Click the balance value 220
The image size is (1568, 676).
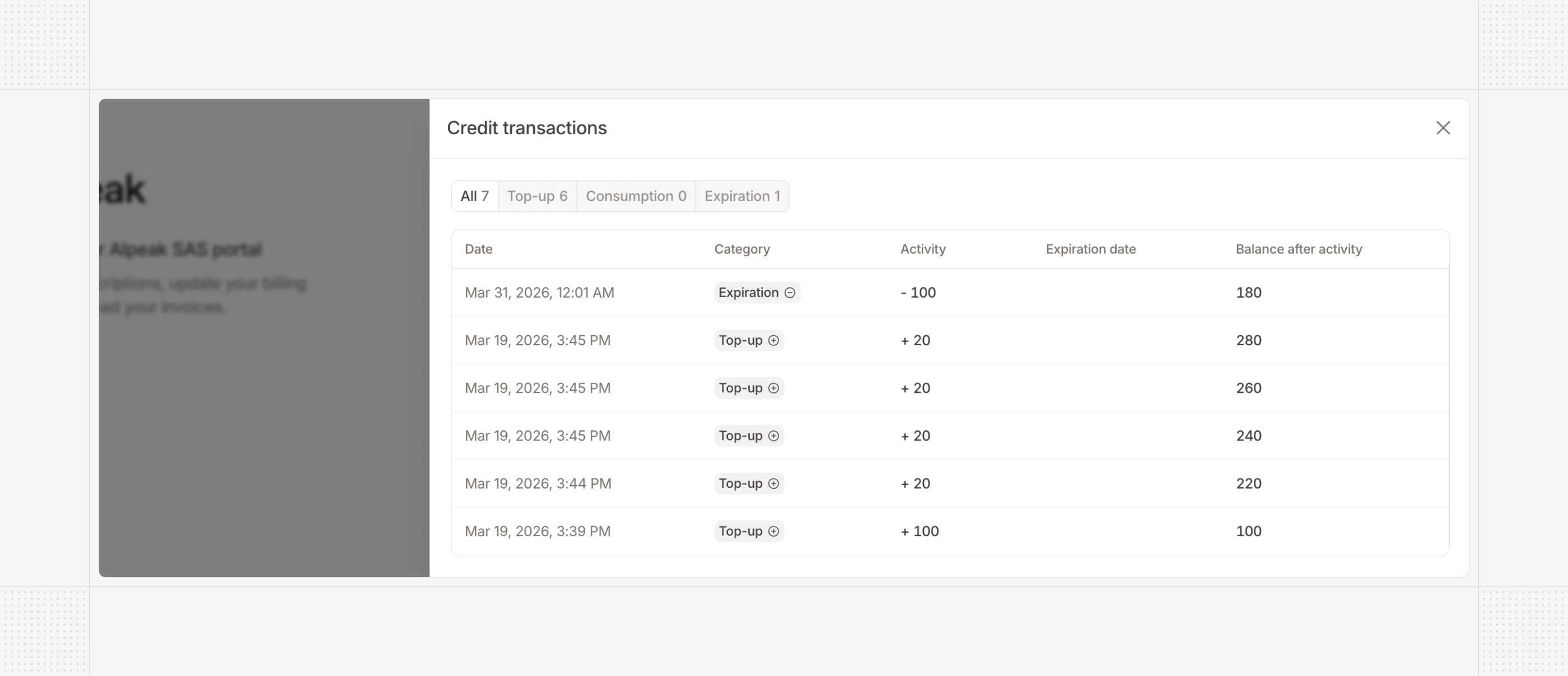pos(1248,483)
